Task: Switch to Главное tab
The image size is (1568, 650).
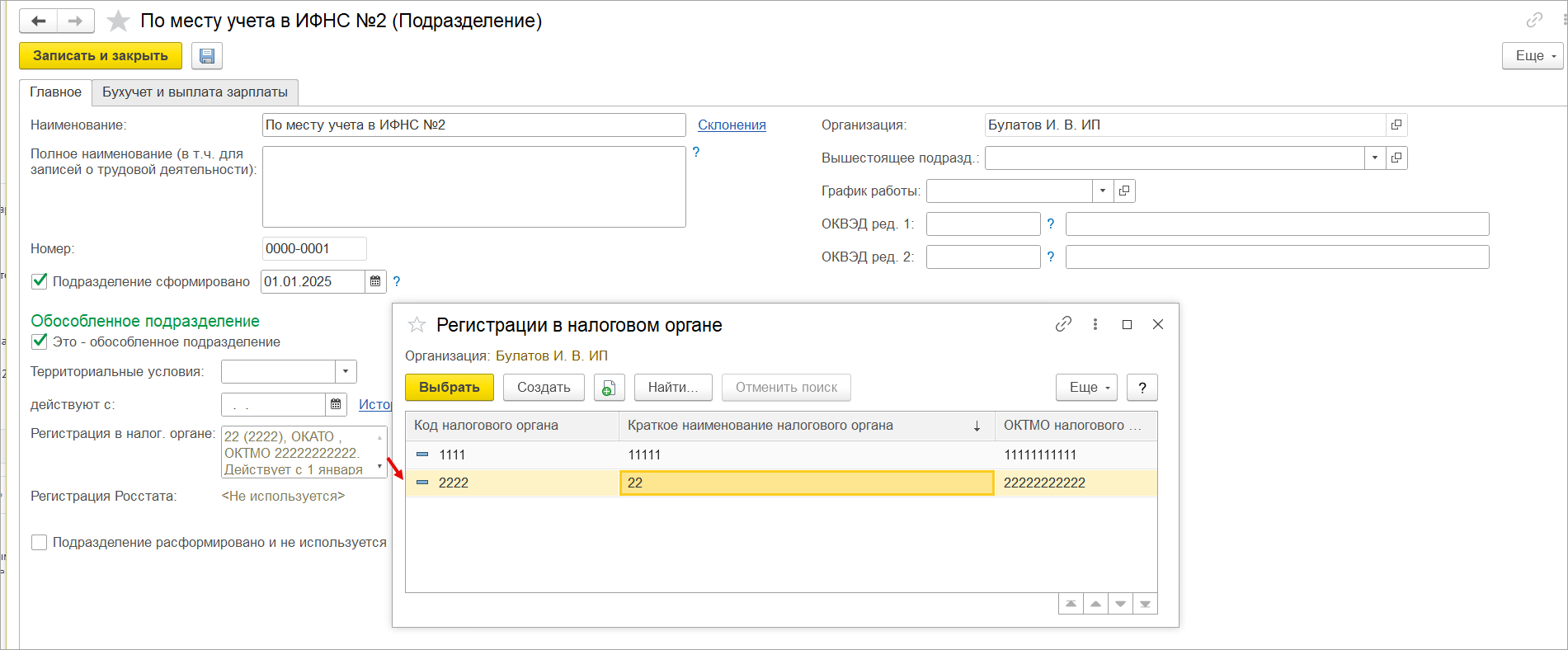Action: pyautogui.click(x=55, y=92)
